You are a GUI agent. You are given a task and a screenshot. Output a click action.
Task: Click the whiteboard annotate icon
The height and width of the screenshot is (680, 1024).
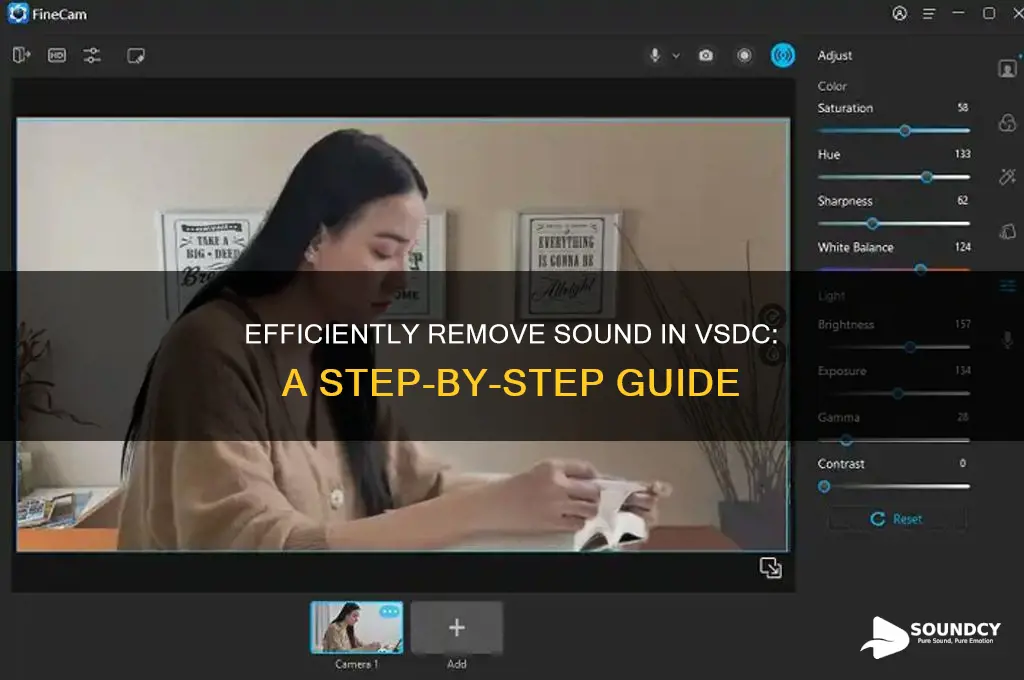click(x=136, y=56)
